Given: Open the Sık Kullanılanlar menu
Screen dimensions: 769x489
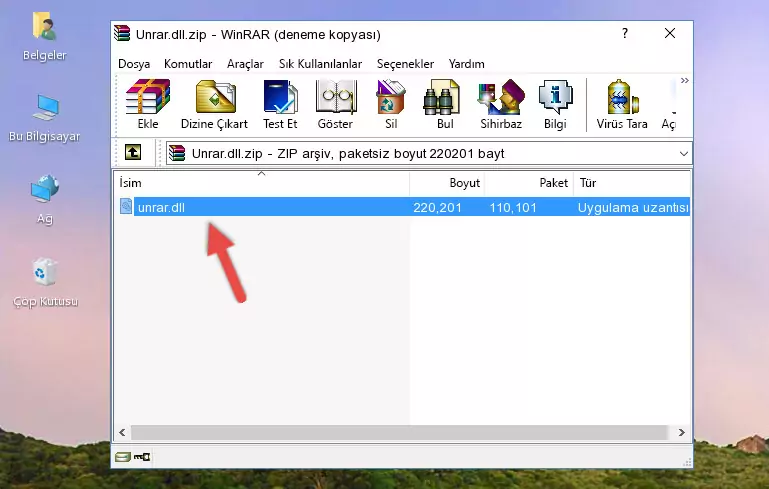Looking at the screenshot, I should [320, 64].
